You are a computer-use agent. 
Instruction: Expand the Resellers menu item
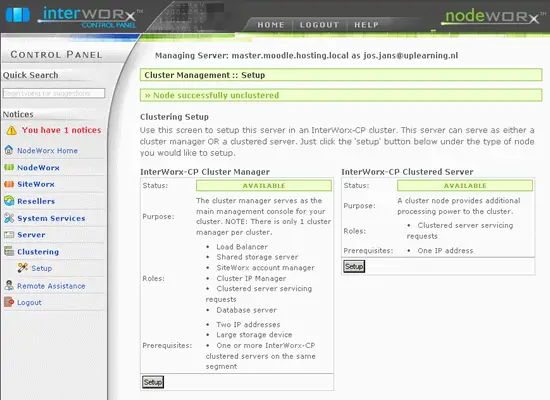[x=36, y=201]
